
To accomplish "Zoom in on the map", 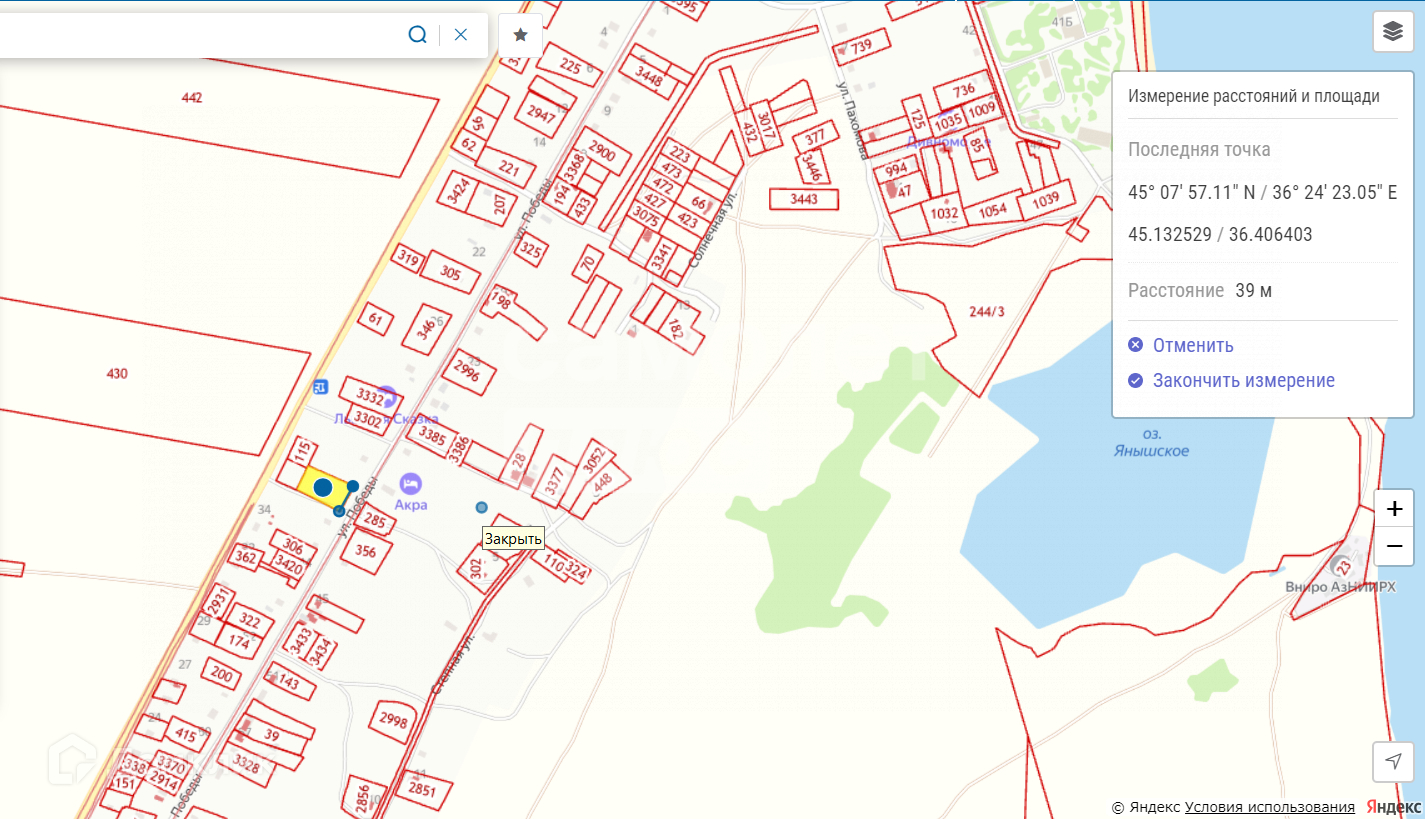I will click(x=1394, y=509).
